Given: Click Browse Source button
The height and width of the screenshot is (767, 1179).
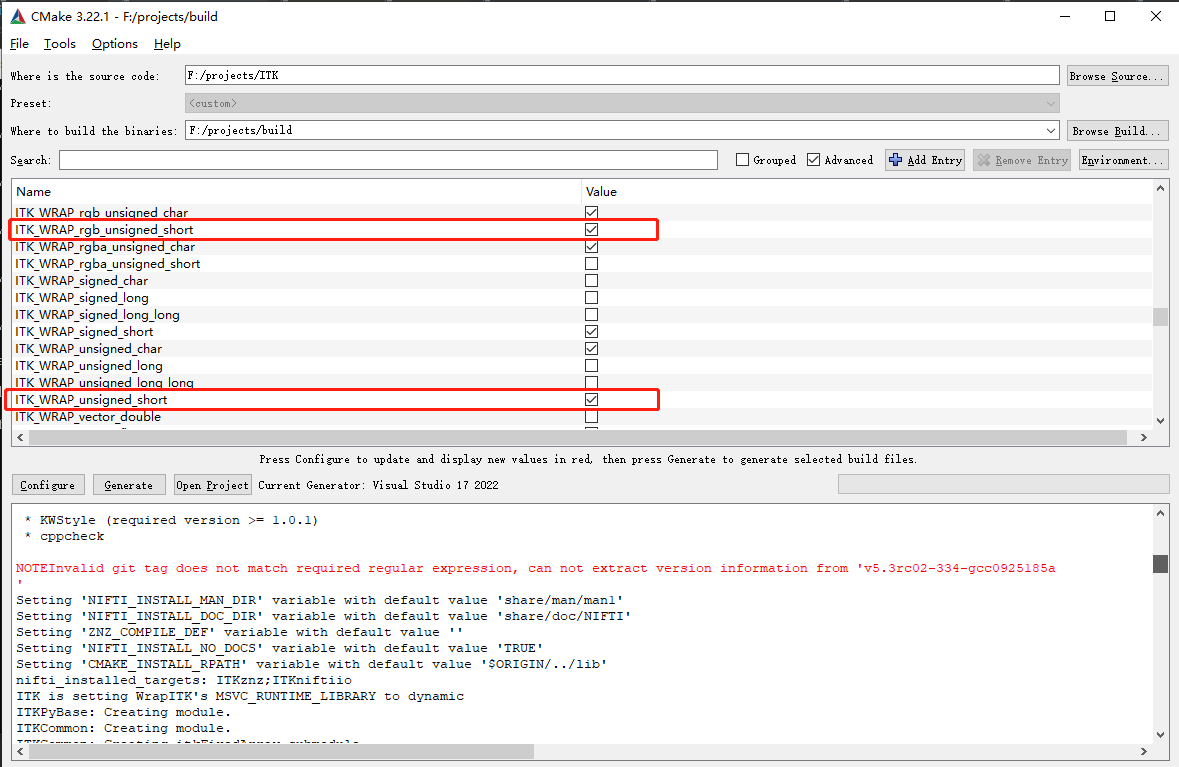Looking at the screenshot, I should 1117,75.
